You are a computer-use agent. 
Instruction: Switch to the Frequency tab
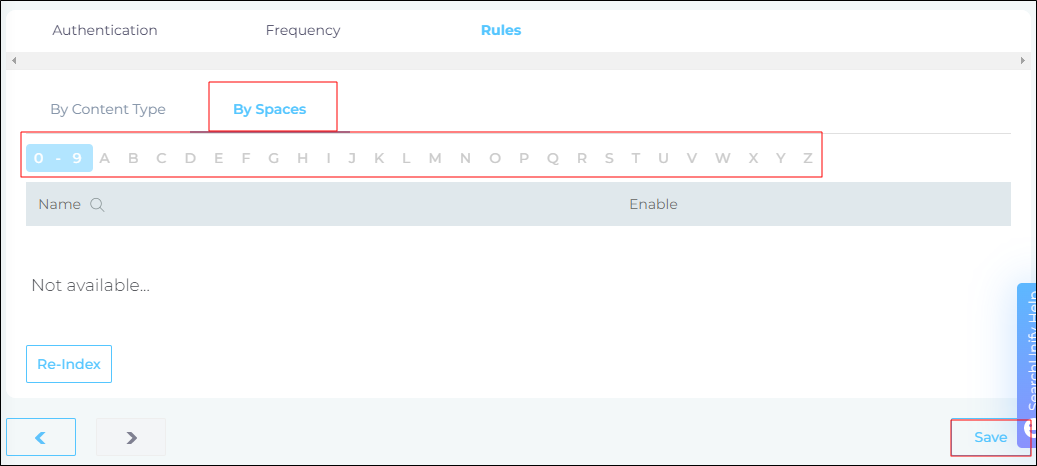click(303, 30)
